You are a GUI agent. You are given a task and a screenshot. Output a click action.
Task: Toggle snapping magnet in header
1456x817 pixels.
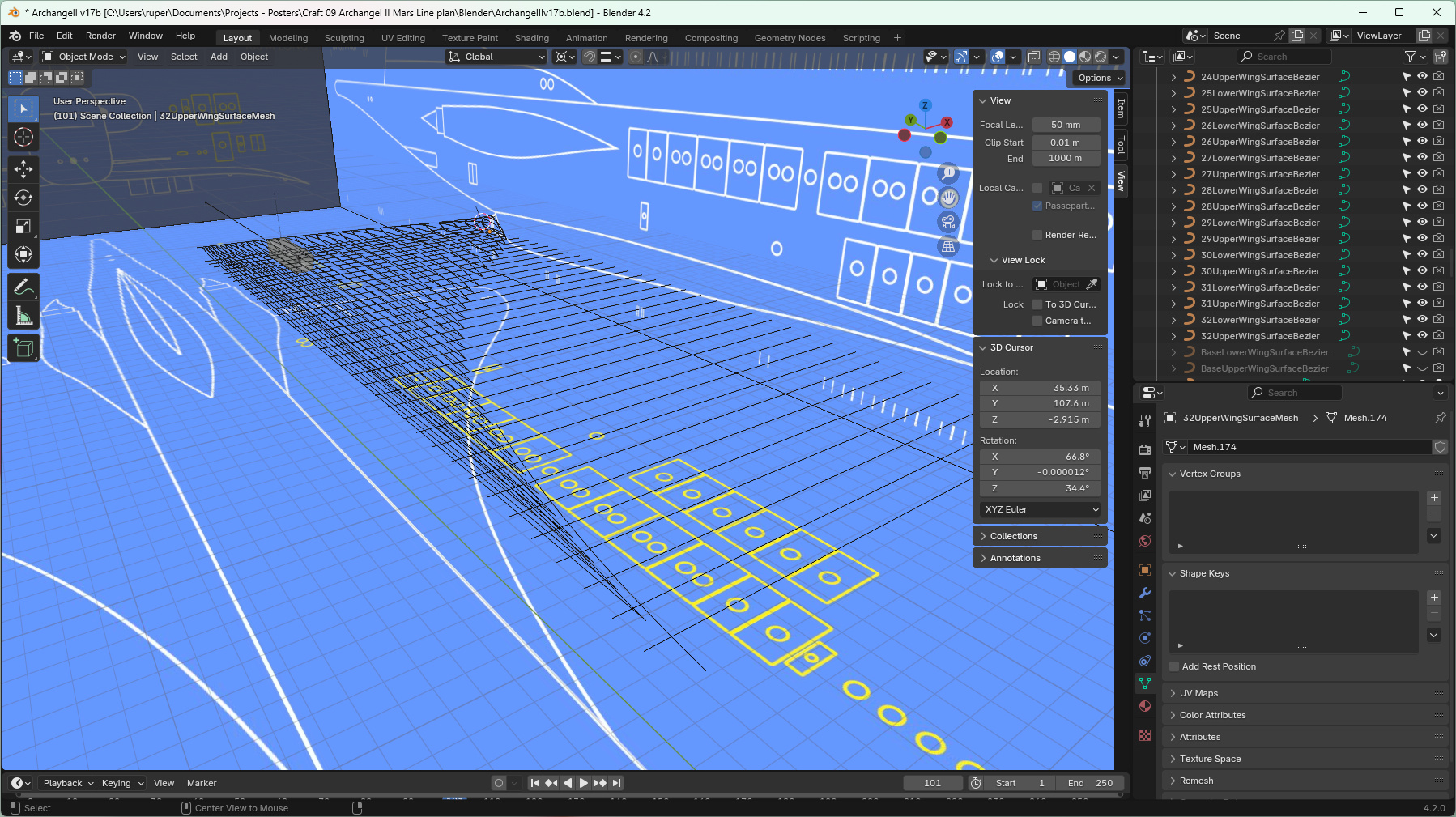pos(590,57)
